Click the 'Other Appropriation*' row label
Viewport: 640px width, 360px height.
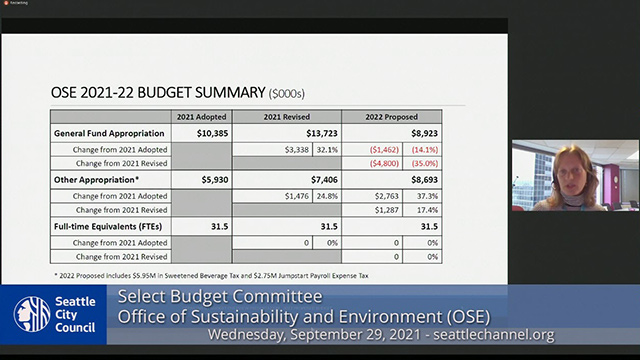pos(96,180)
